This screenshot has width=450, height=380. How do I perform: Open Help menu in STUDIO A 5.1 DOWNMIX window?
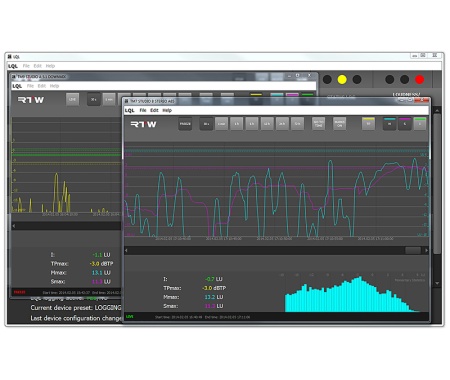pyautogui.click(x=54, y=86)
